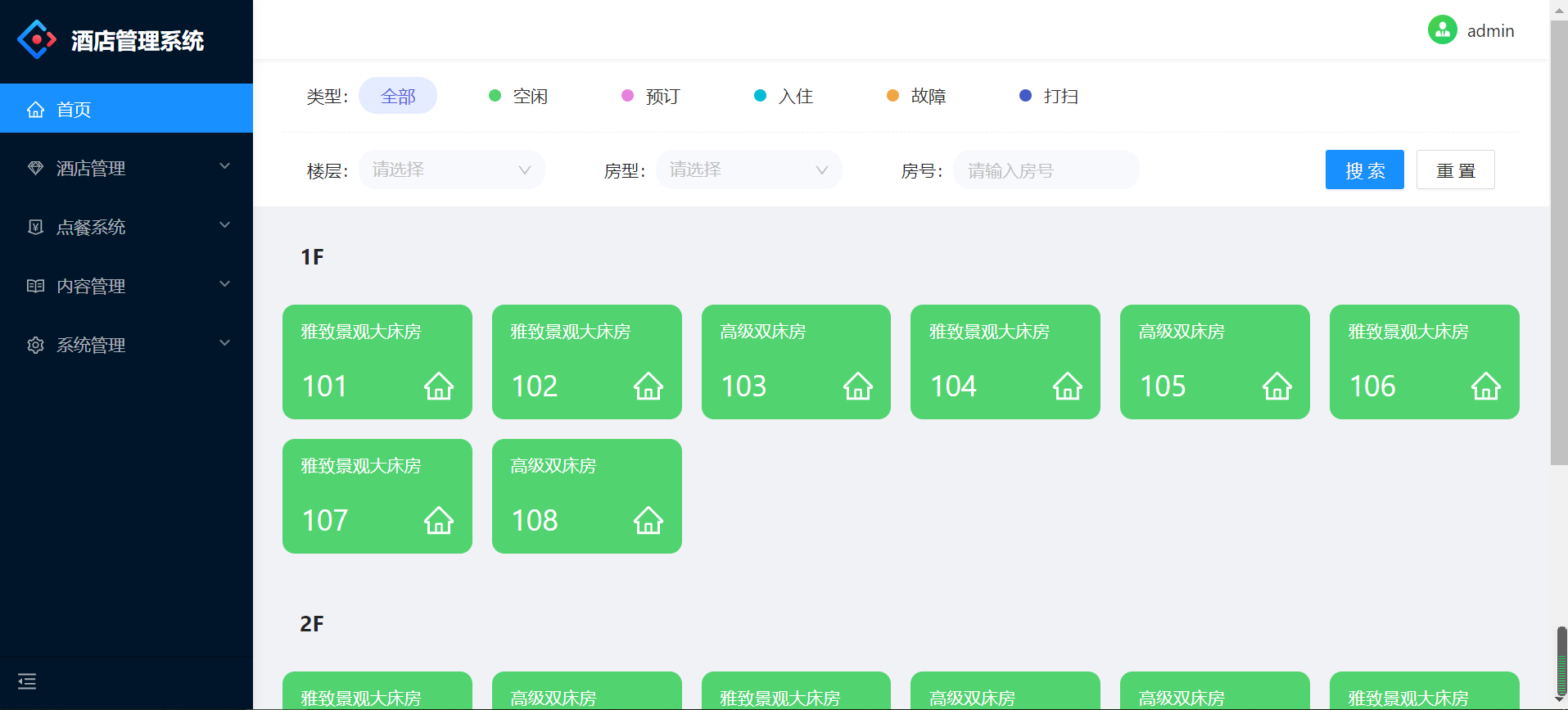
Task: Click the green admin avatar icon
Action: (x=1442, y=30)
